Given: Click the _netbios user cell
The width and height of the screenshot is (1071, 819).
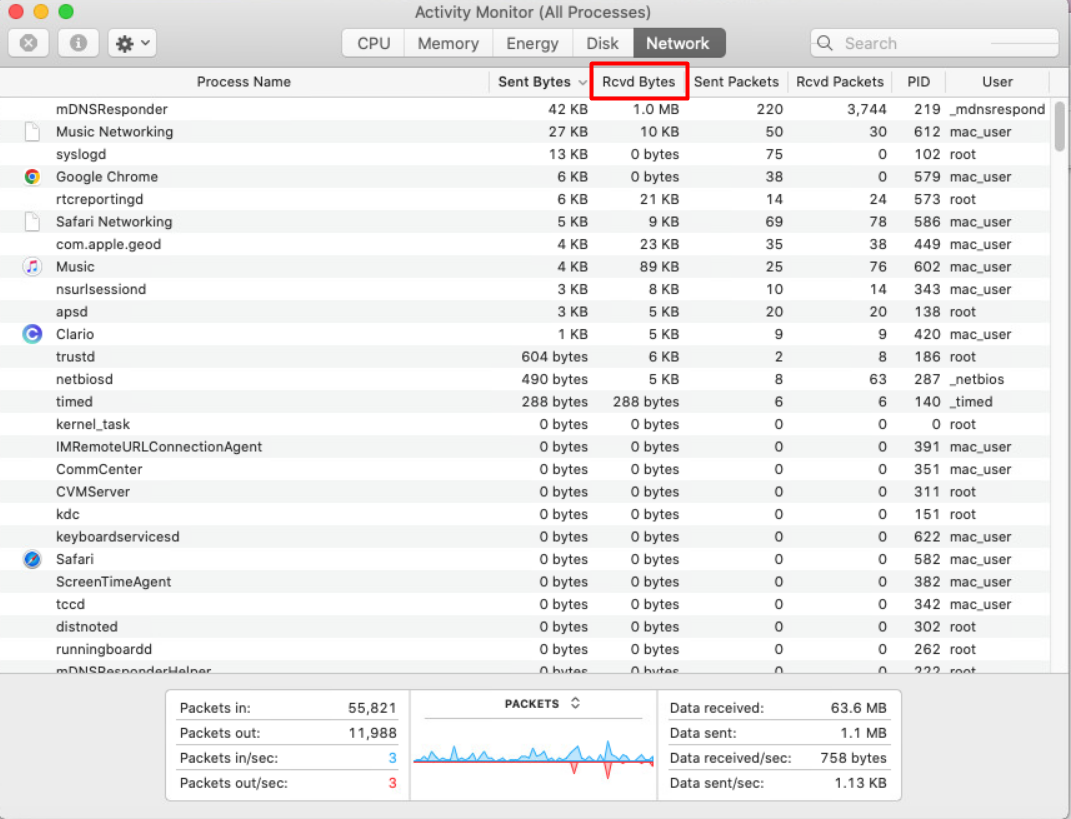Looking at the screenshot, I should tap(977, 379).
